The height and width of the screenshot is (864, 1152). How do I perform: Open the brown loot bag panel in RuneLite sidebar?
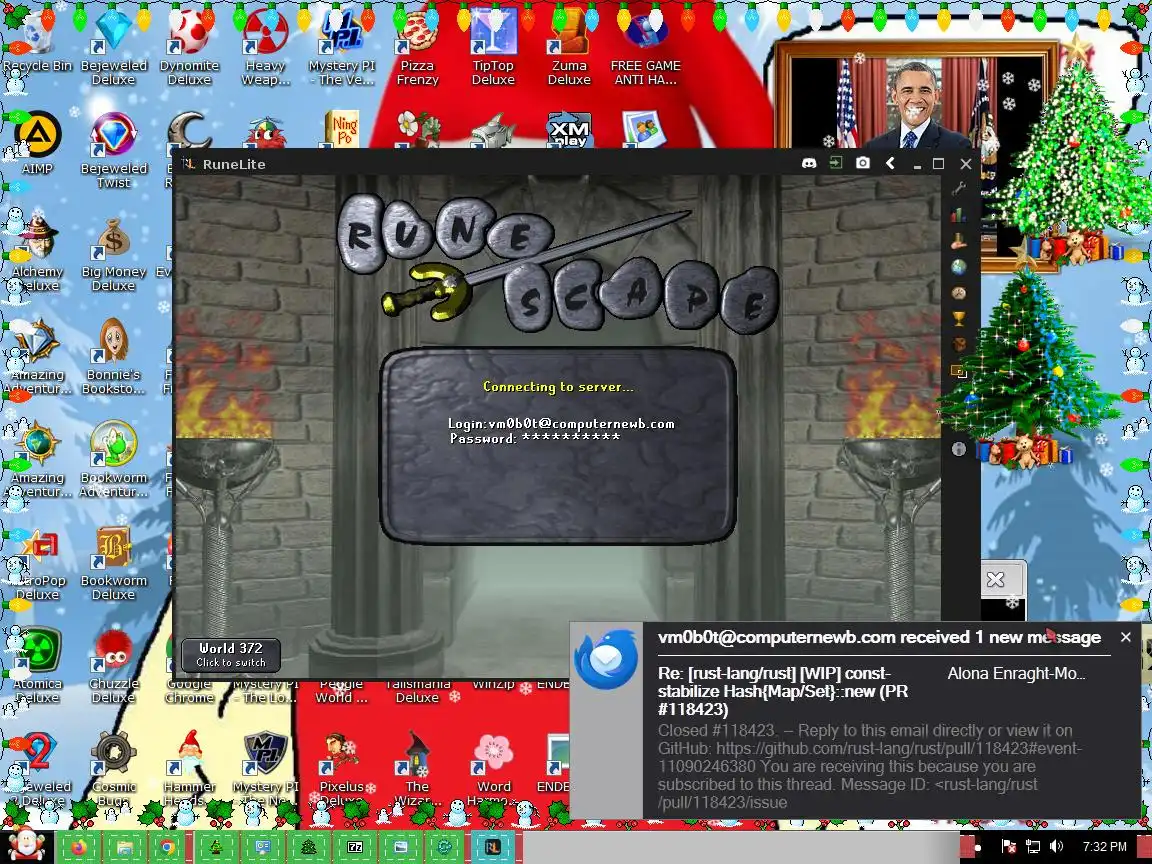coord(958,344)
